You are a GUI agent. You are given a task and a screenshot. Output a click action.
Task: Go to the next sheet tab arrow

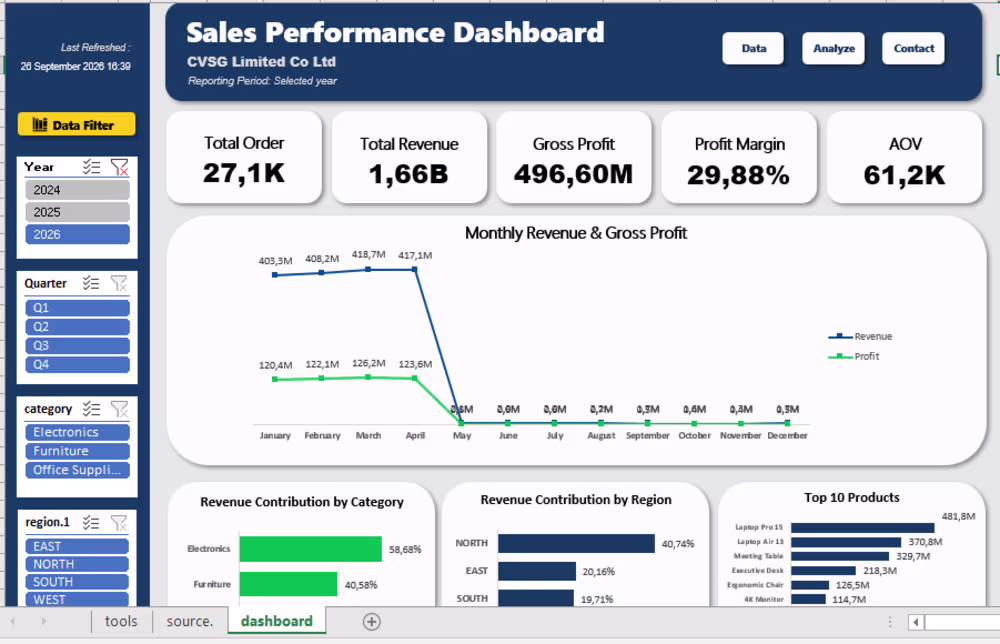pyautogui.click(x=43, y=621)
